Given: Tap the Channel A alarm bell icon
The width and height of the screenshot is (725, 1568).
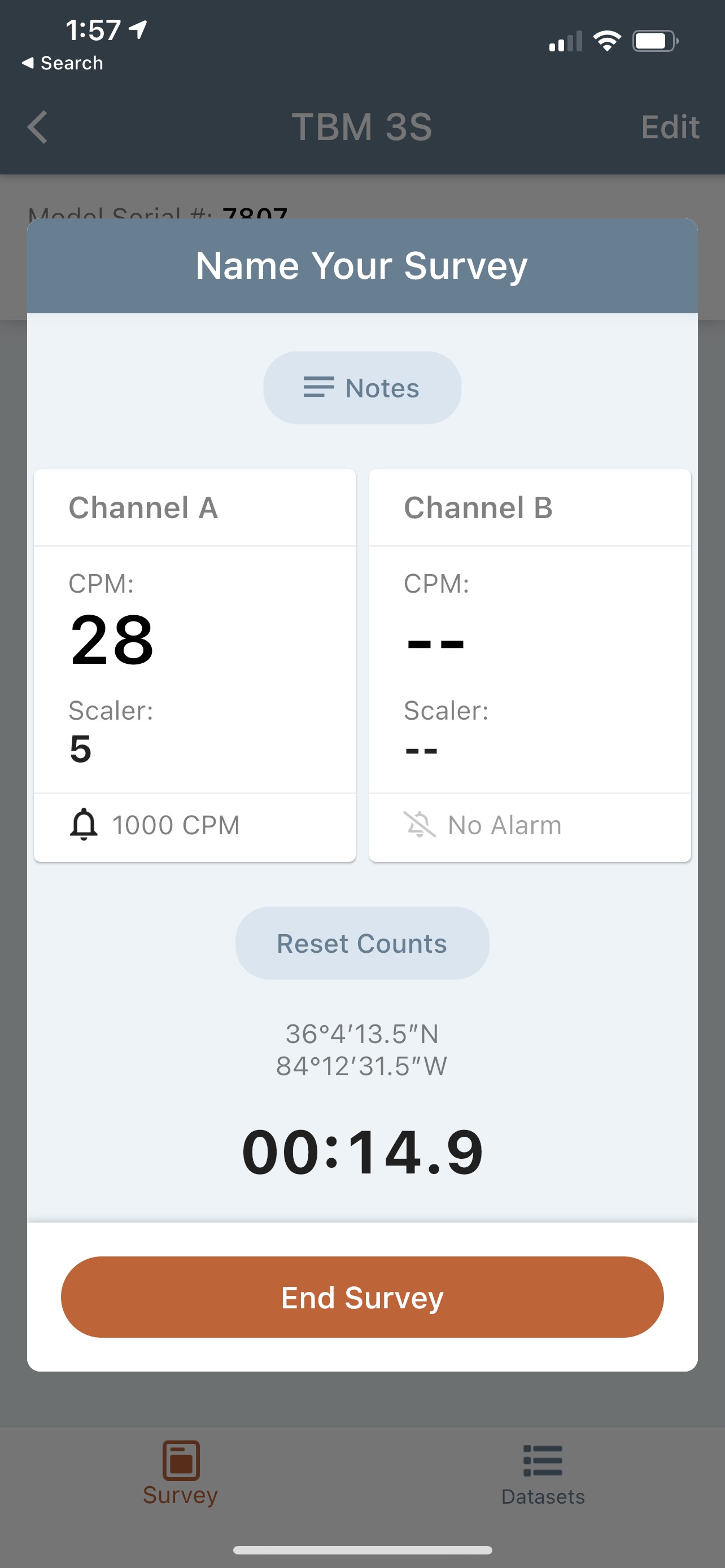Looking at the screenshot, I should (x=84, y=825).
